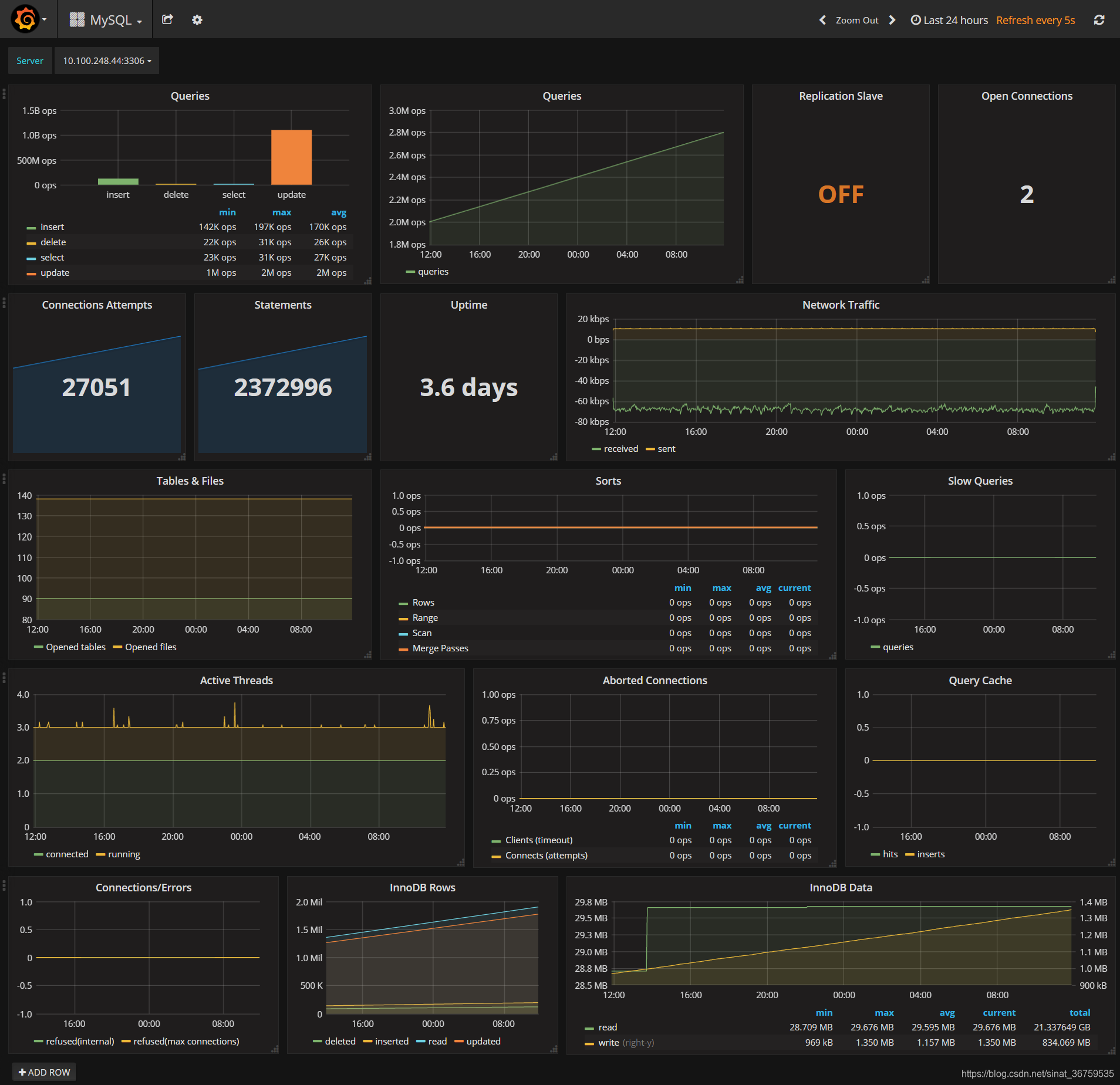The image size is (1120, 1085).
Task: Click resize handle of Open Connections panel
Action: 1111,280
